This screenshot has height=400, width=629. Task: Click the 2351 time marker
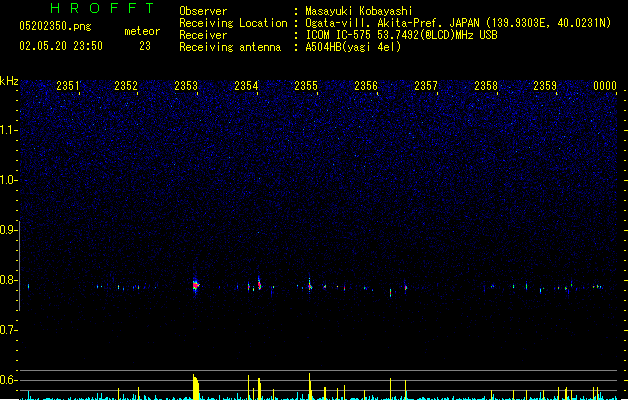tap(67, 86)
